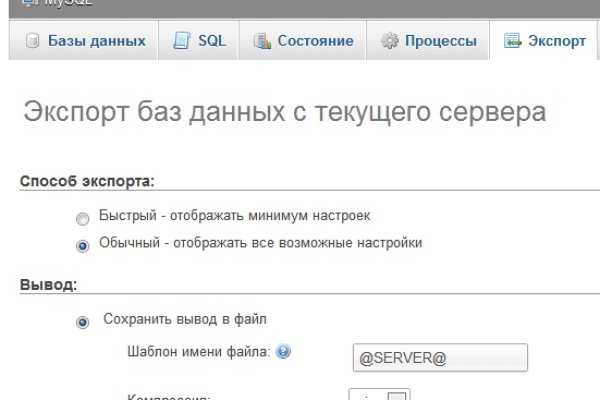Click the MySQL text in the header bar
600x400 pixels.
pyautogui.click(x=49, y=4)
